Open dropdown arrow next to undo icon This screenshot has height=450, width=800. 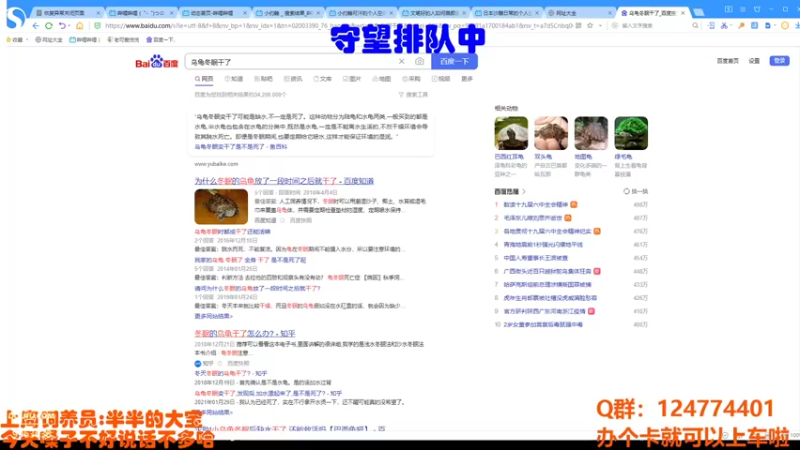[70, 26]
